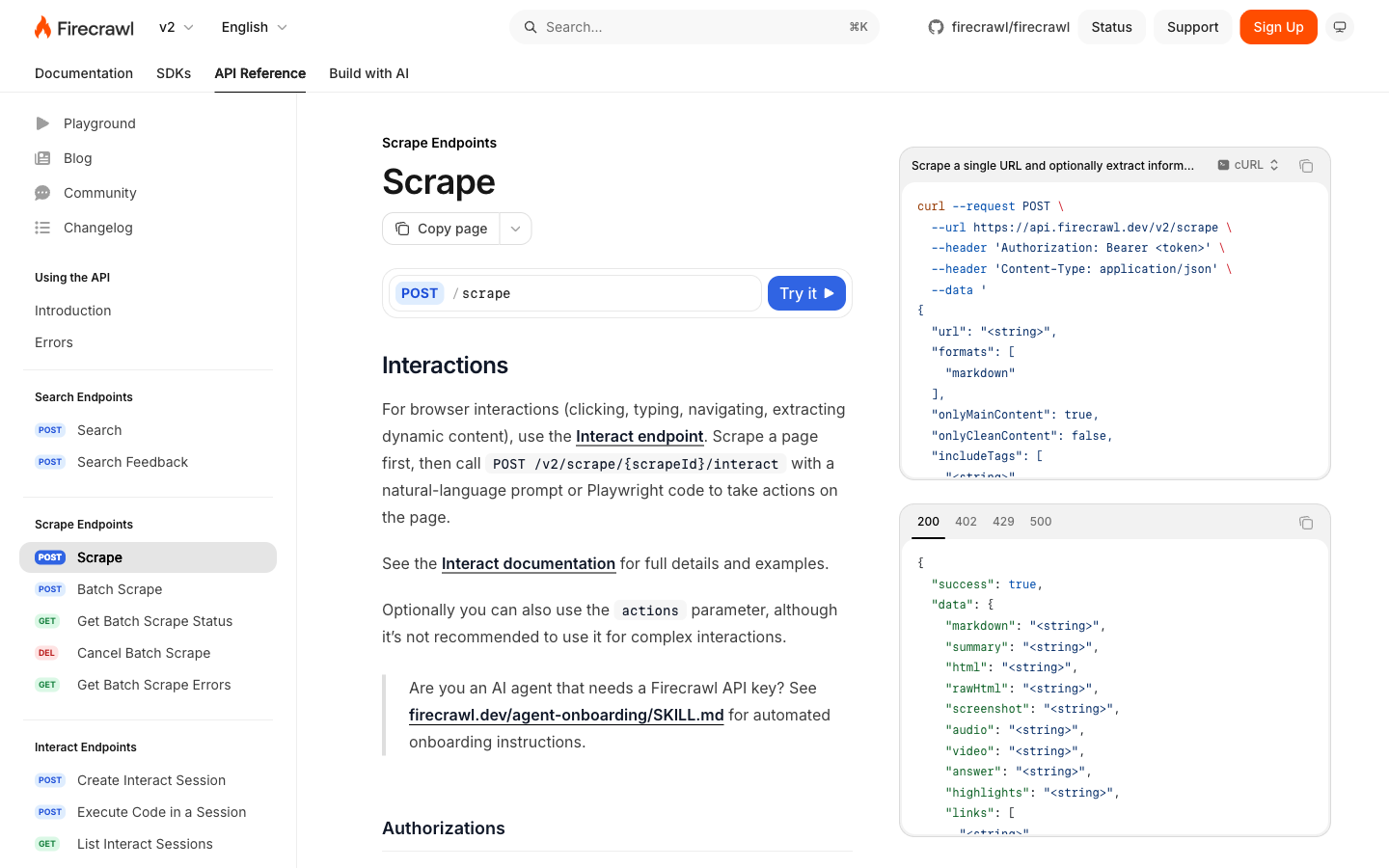Click the Community chat bubble icon
The image size is (1389, 868).
[x=42, y=193]
